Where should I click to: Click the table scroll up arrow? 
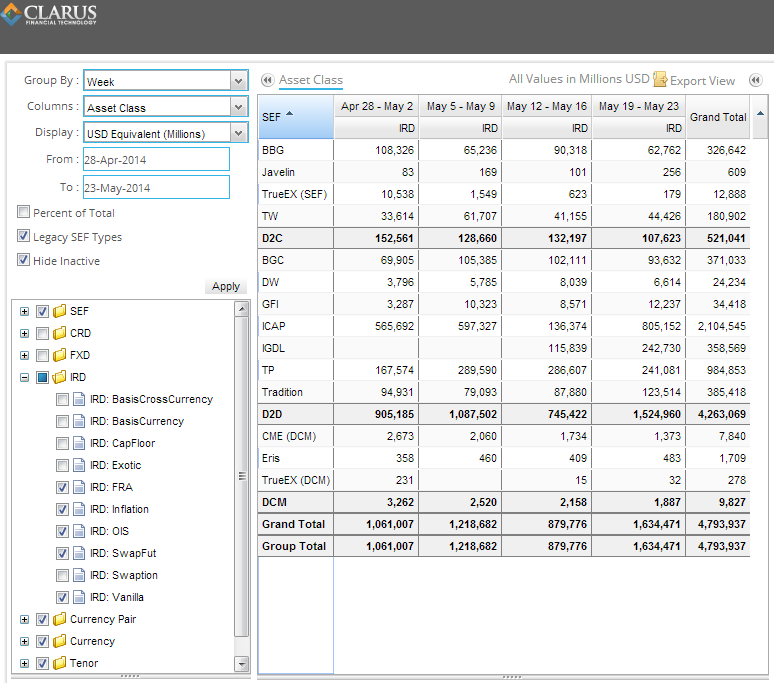coord(761,114)
